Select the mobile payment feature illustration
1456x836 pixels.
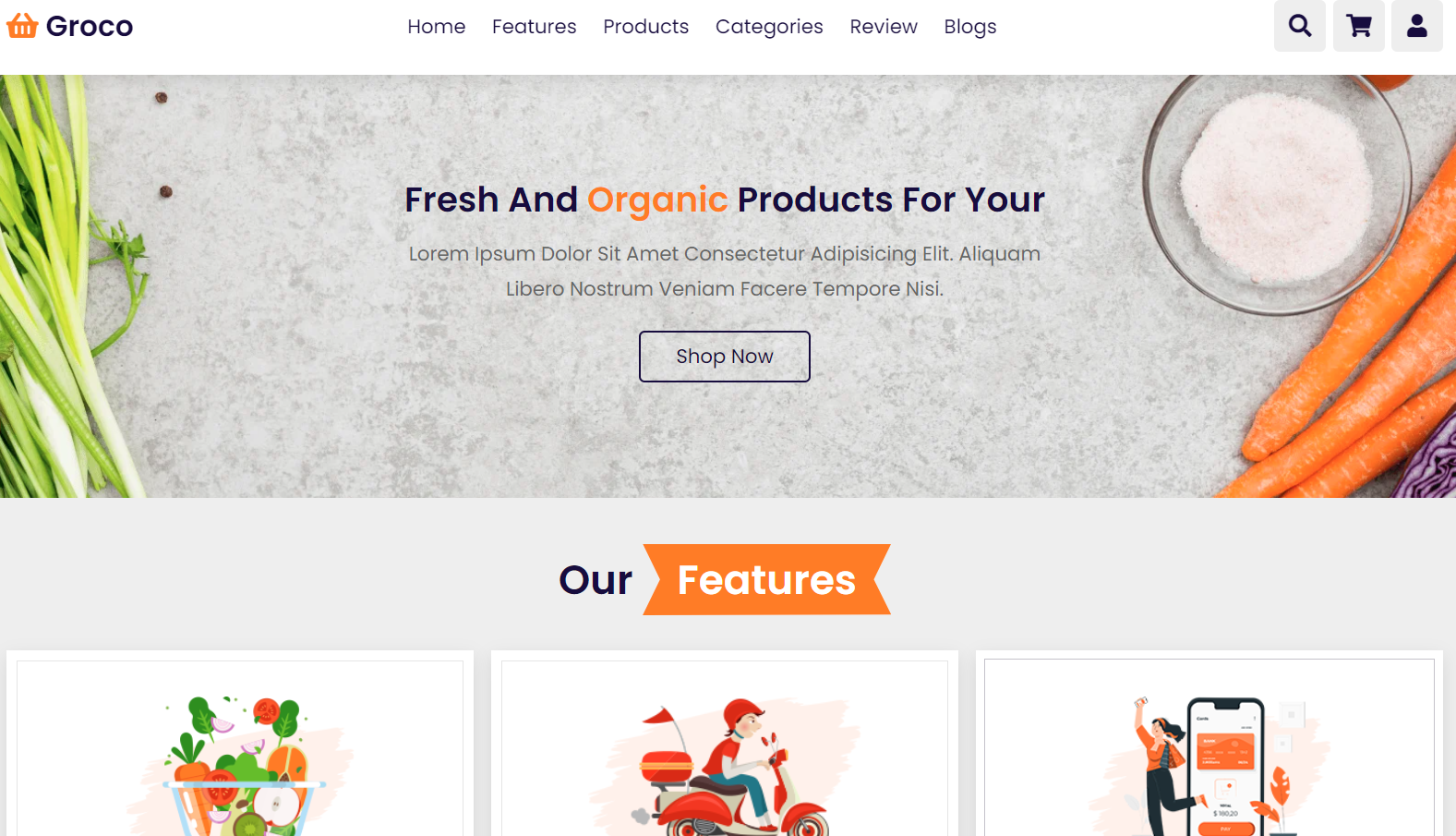point(1209,767)
